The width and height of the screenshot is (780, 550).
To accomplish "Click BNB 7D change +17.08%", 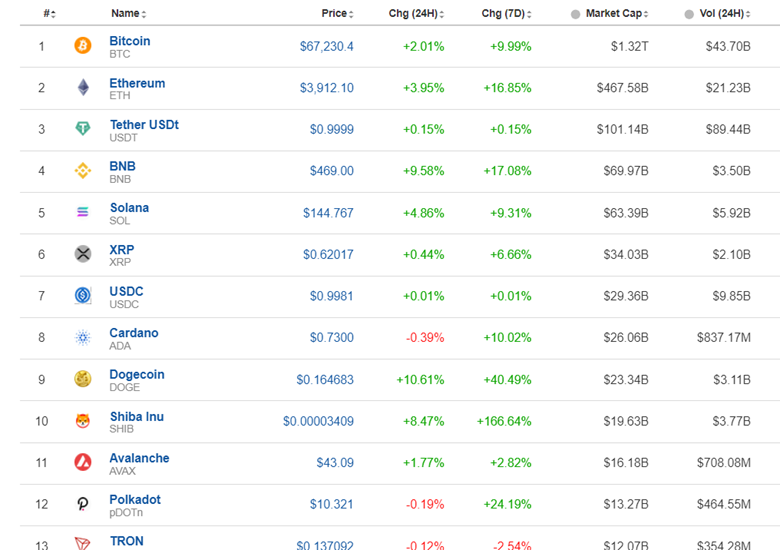I will pyautogui.click(x=507, y=171).
